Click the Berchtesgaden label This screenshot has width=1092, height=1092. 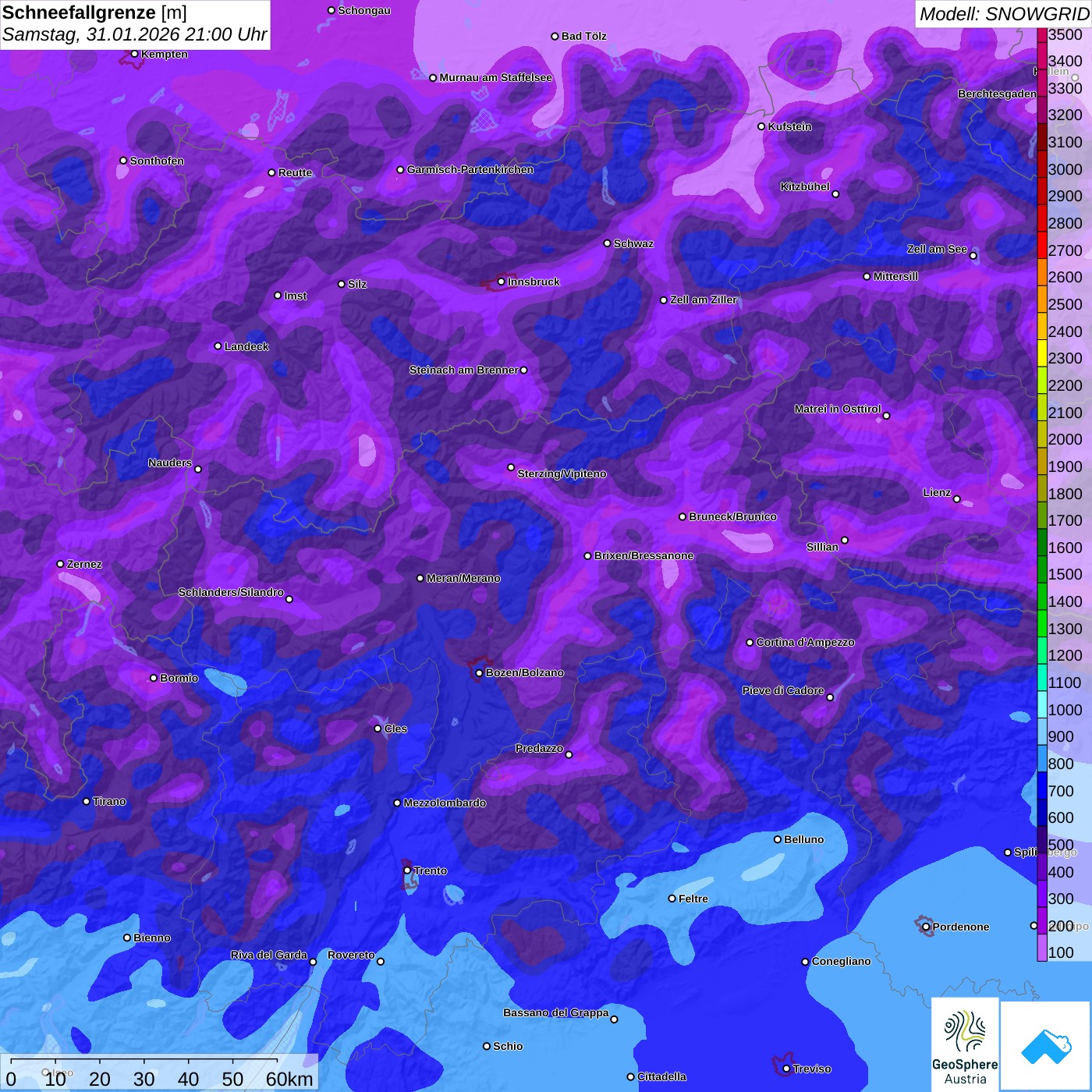click(997, 94)
